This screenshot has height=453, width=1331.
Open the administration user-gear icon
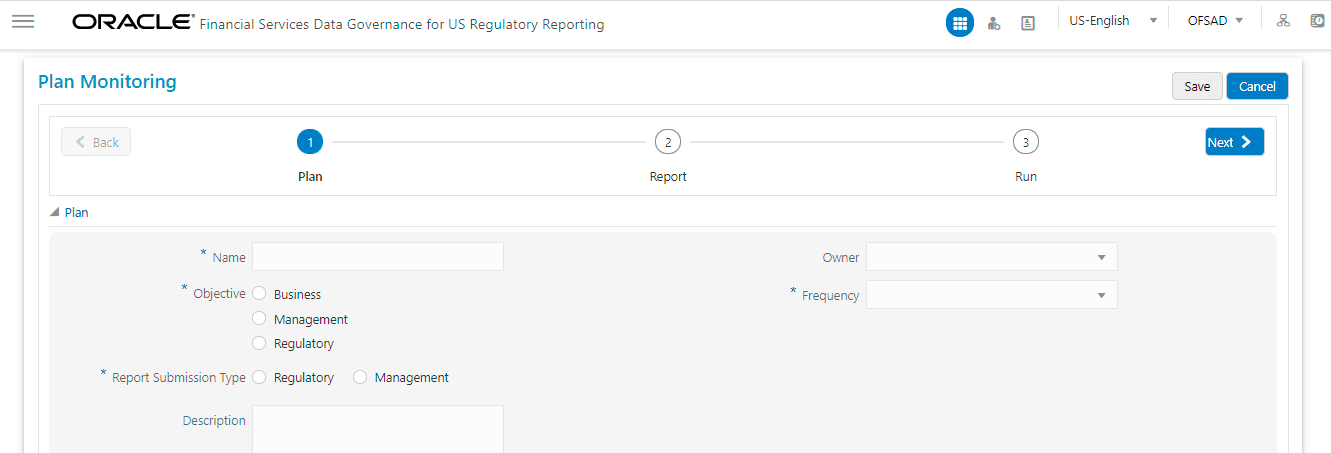[994, 23]
